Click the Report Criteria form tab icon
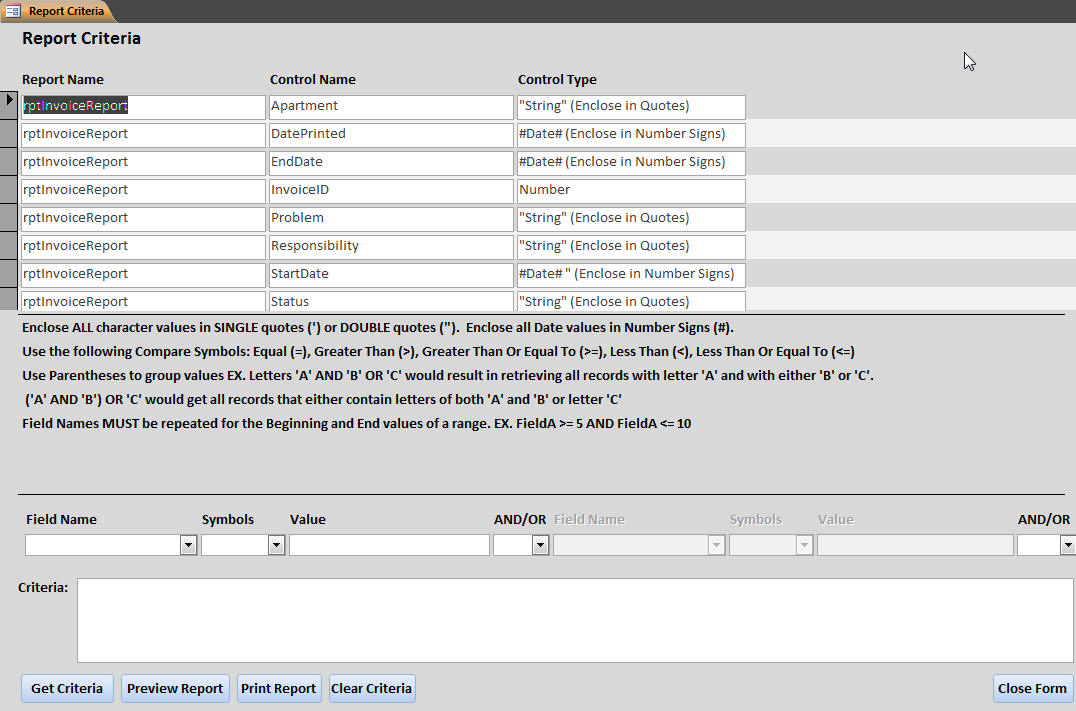1076x711 pixels. tap(12, 11)
